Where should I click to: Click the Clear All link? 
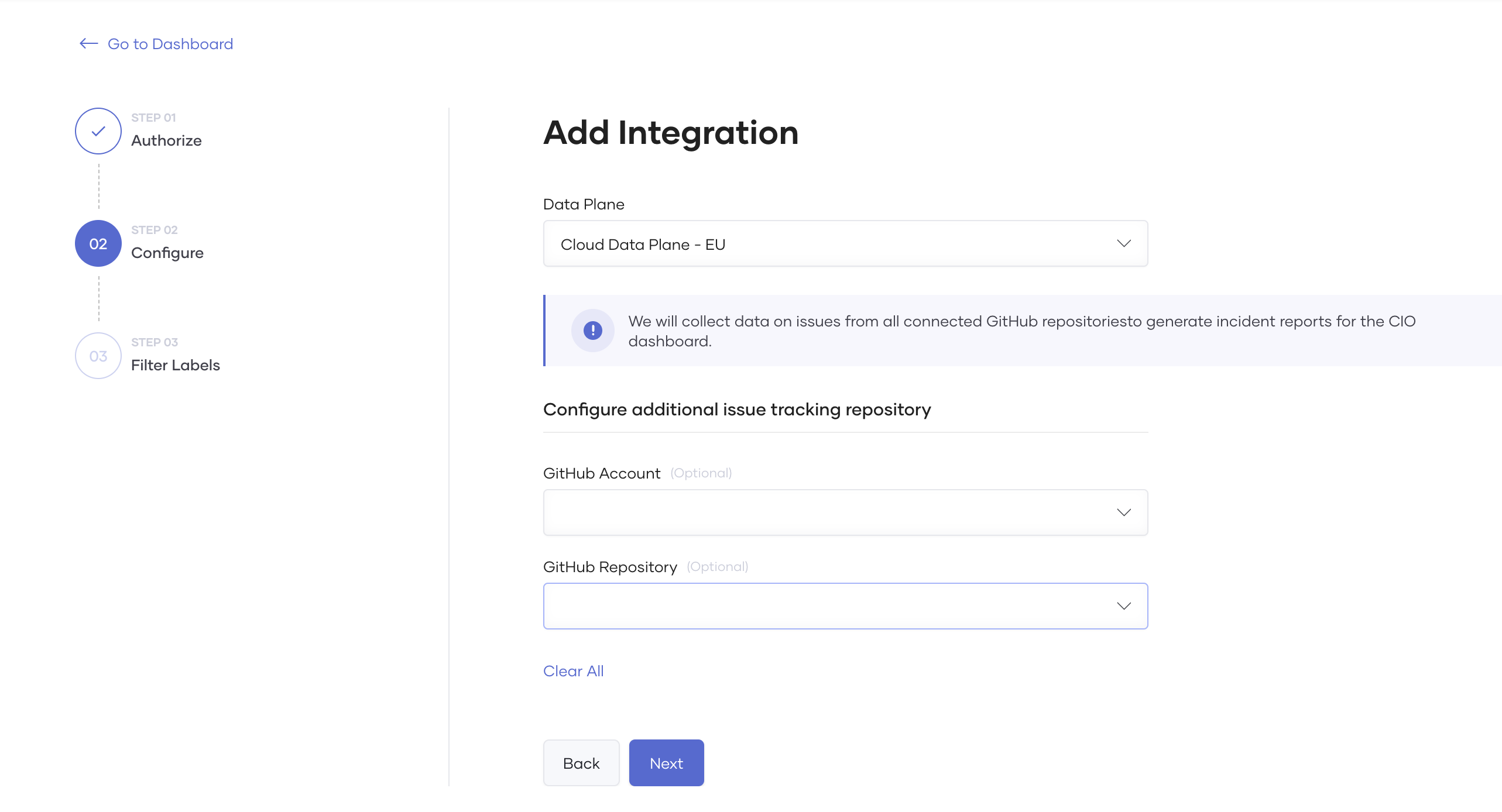(x=573, y=670)
